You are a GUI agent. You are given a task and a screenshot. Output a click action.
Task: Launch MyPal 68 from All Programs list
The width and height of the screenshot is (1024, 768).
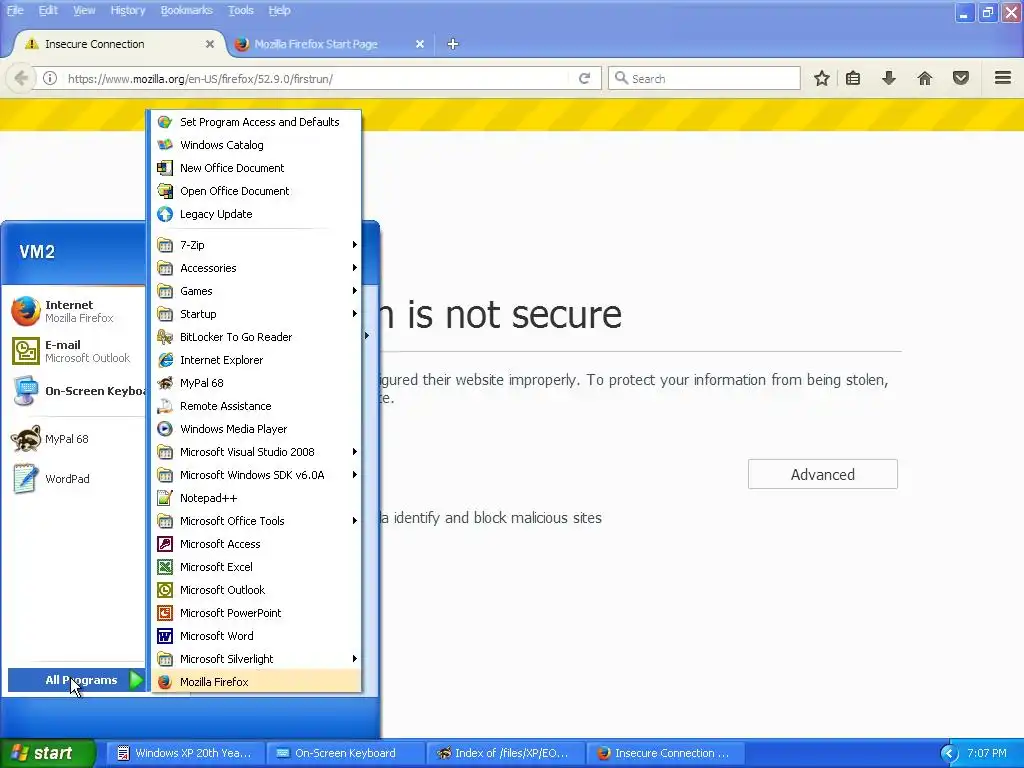[x=257, y=383]
